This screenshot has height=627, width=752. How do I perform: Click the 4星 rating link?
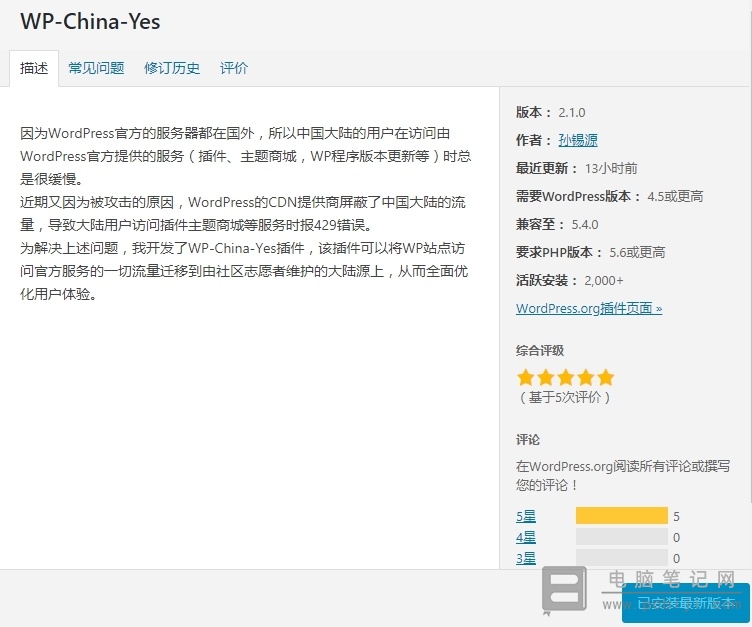(526, 537)
